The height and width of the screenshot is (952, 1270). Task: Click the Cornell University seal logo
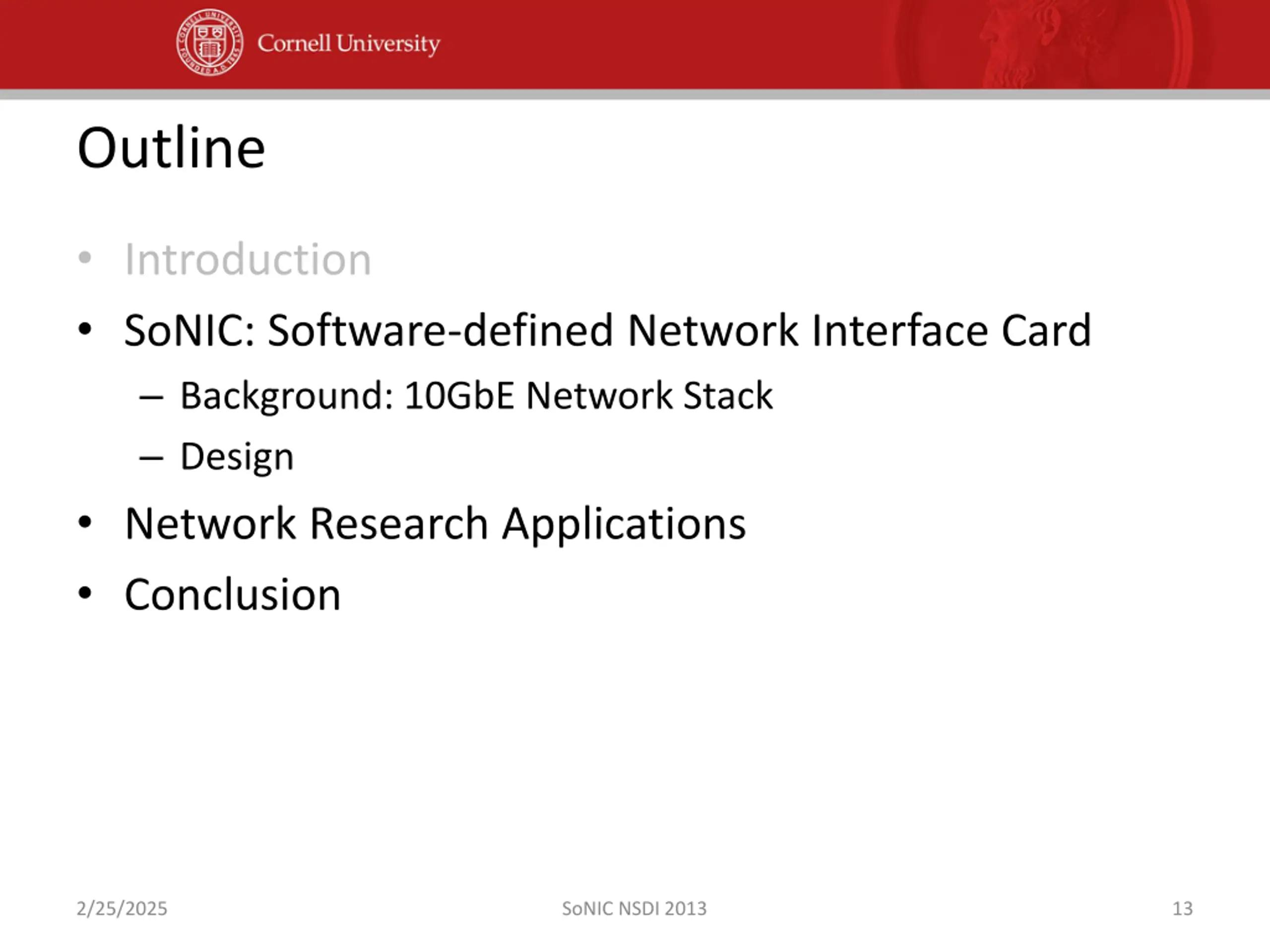[x=209, y=43]
